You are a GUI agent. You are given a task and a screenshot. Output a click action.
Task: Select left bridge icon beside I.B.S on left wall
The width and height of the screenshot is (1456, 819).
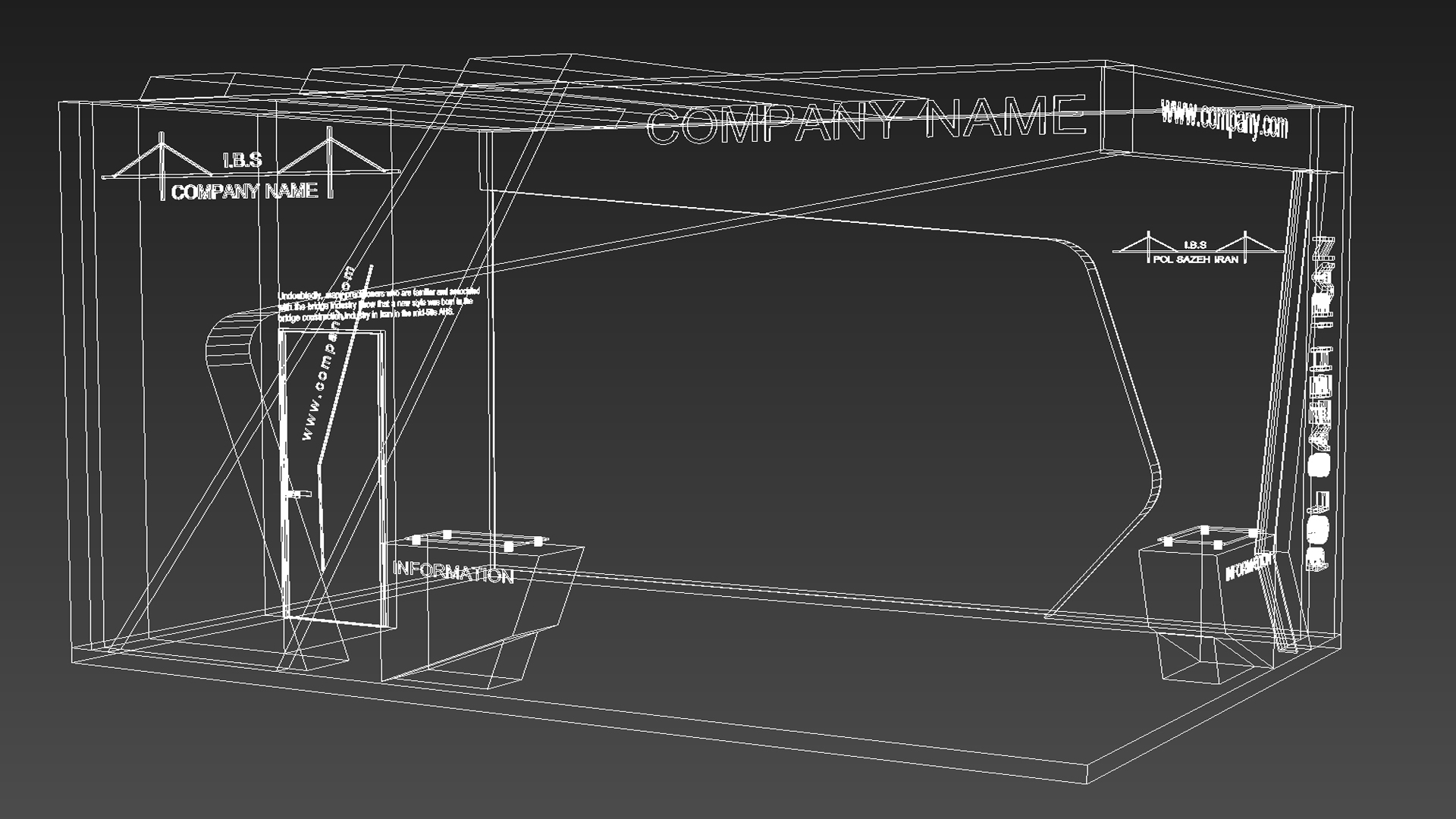click(x=162, y=163)
